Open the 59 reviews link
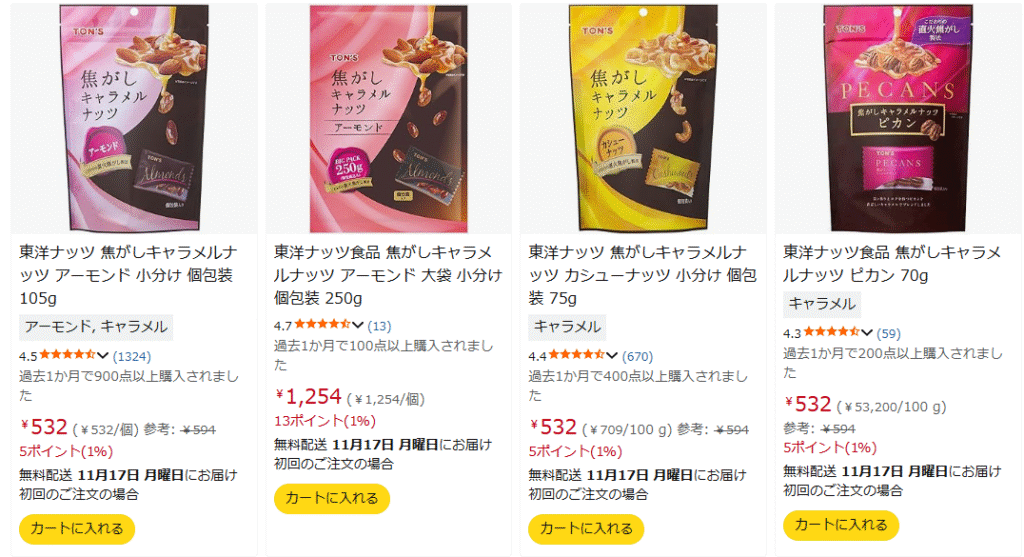 (x=888, y=334)
